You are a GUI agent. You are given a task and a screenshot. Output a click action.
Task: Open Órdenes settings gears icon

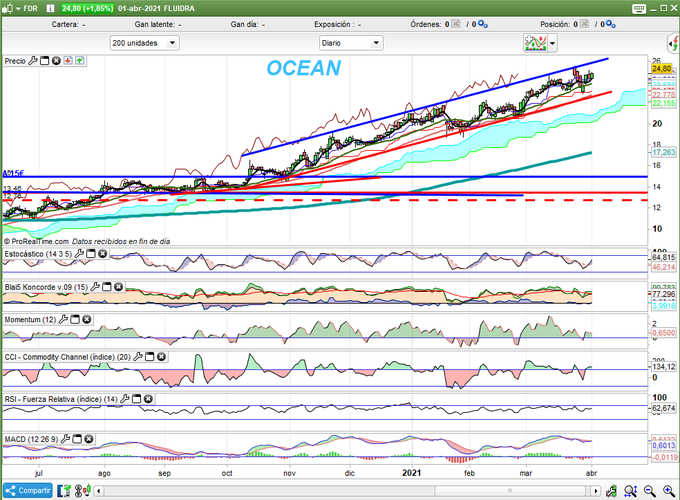[483, 25]
